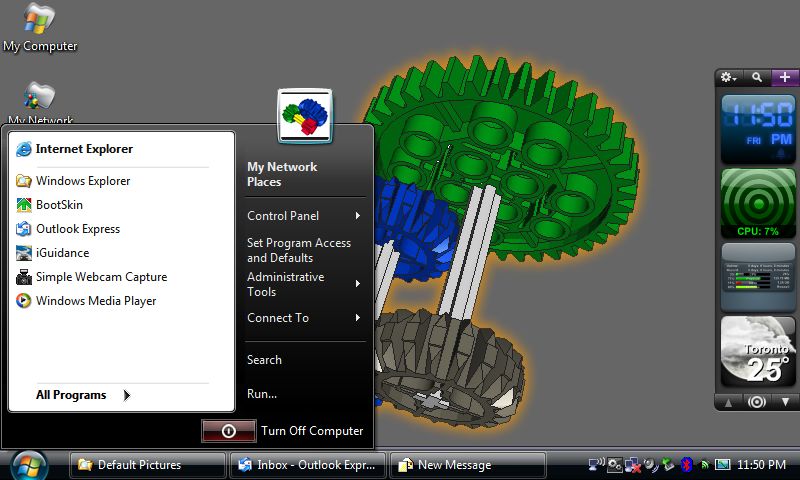Switch to Inbox - Outlook Express window
The image size is (800, 480).
308,465
